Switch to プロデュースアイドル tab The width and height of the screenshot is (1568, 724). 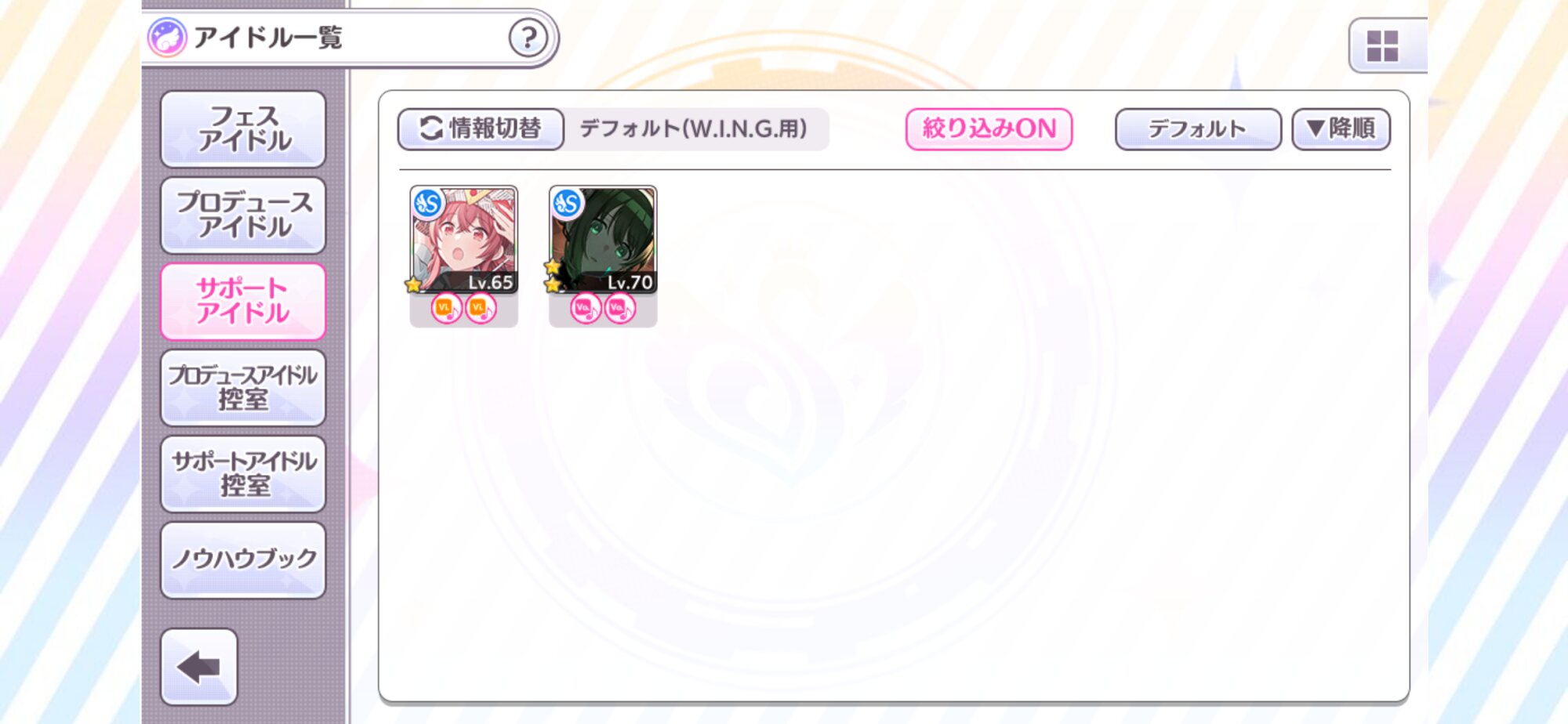[x=243, y=215]
